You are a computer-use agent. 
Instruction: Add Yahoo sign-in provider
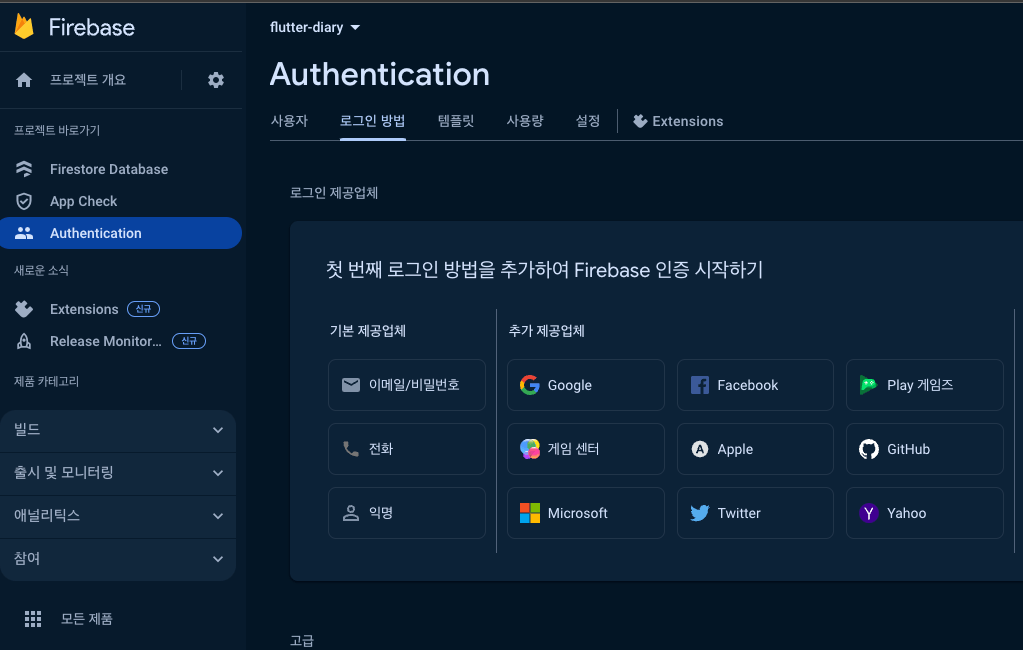point(924,513)
